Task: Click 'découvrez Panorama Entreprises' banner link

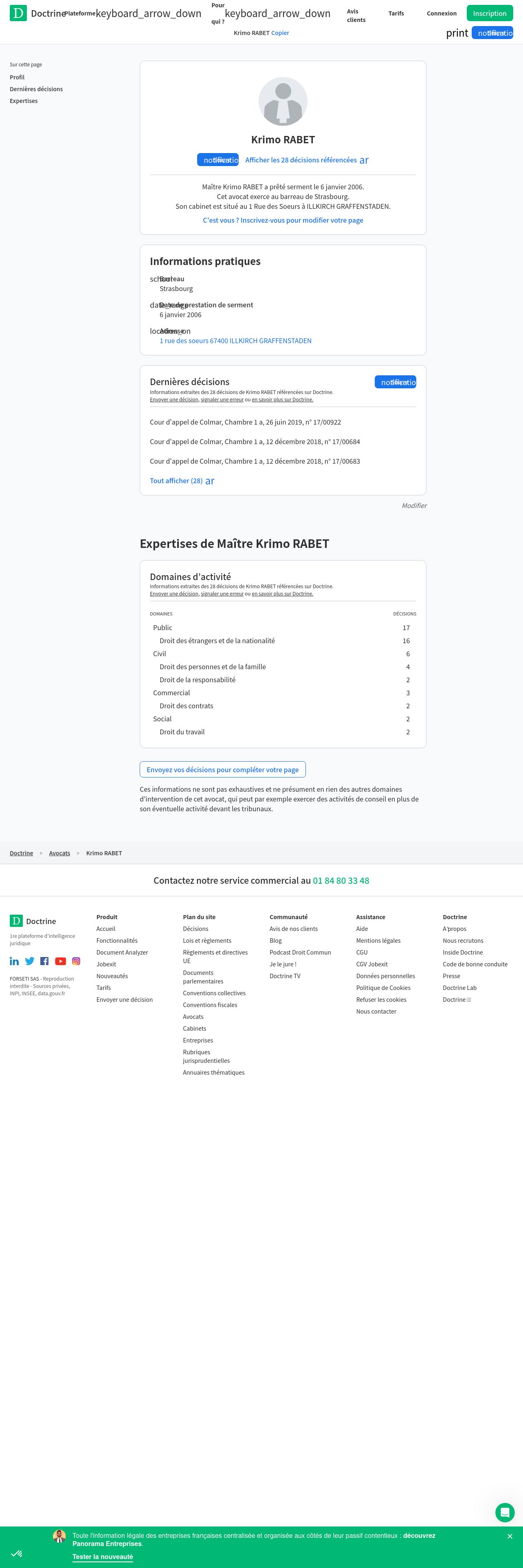Action: (x=253, y=1540)
